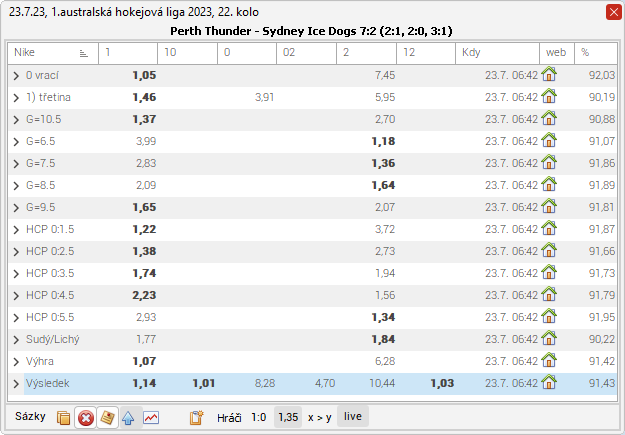Click the x > y button
The width and height of the screenshot is (625, 435).
coord(320,417)
